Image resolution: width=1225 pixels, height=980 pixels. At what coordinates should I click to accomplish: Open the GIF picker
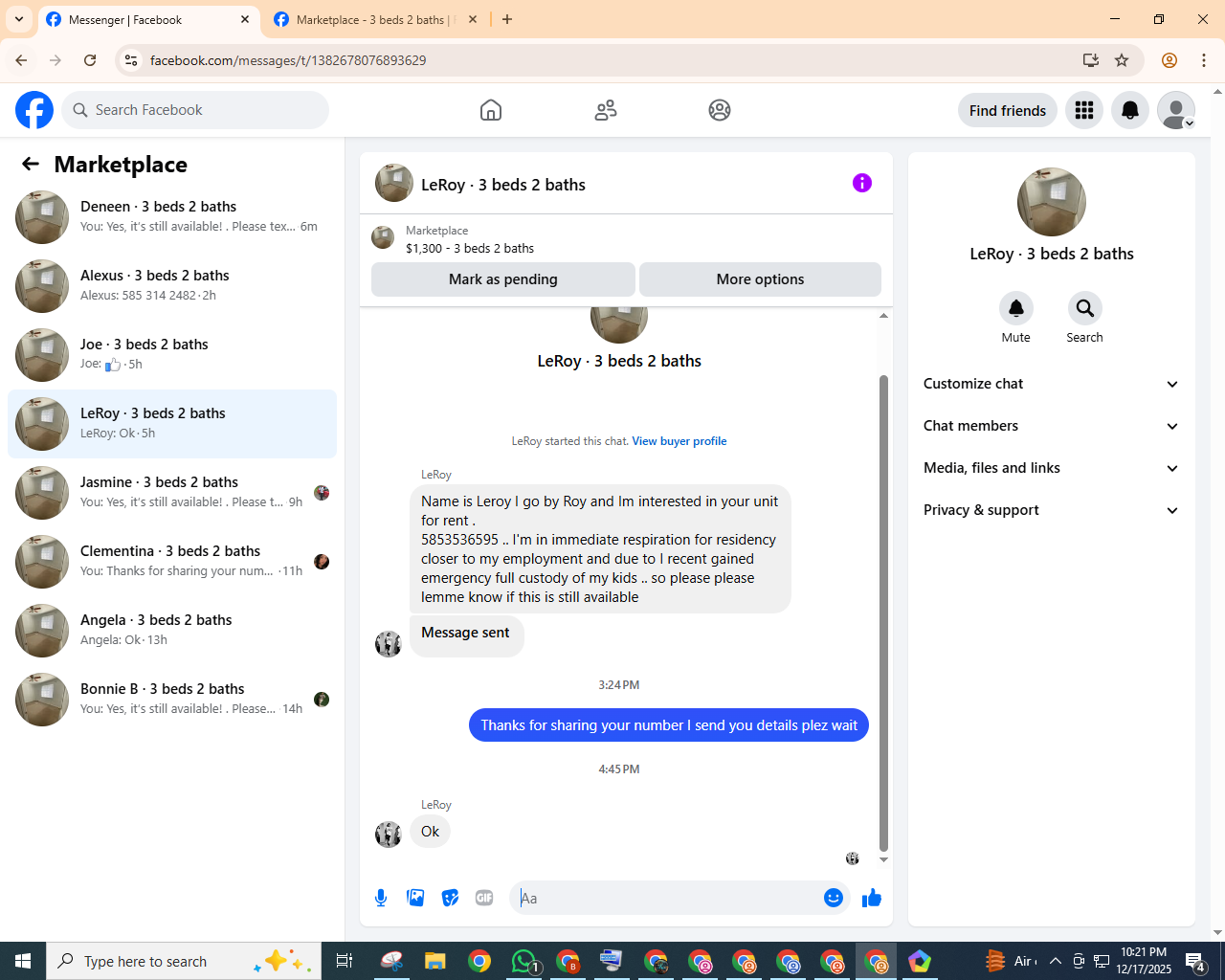coord(484,898)
